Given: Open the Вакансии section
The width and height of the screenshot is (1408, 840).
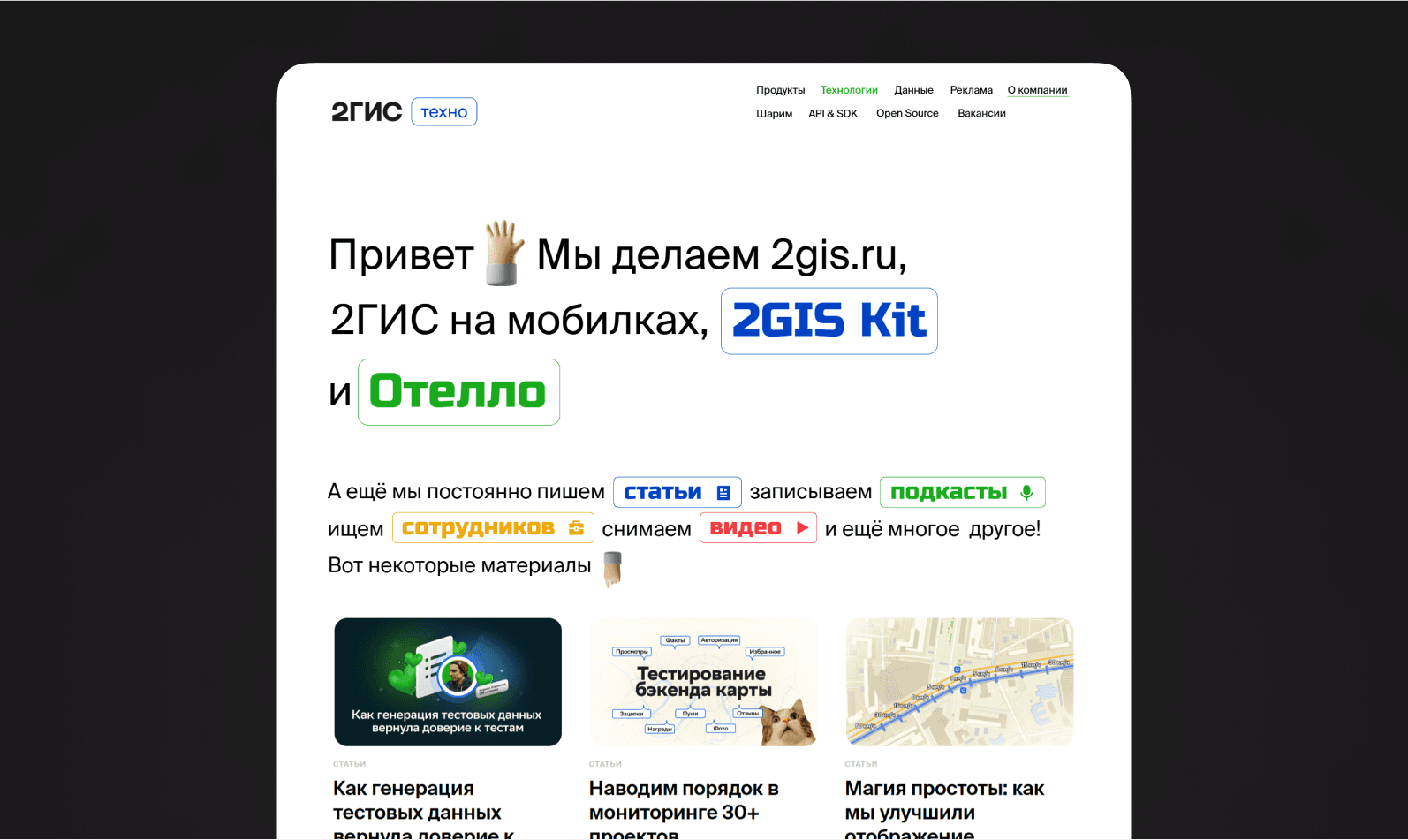Looking at the screenshot, I should coord(981,113).
